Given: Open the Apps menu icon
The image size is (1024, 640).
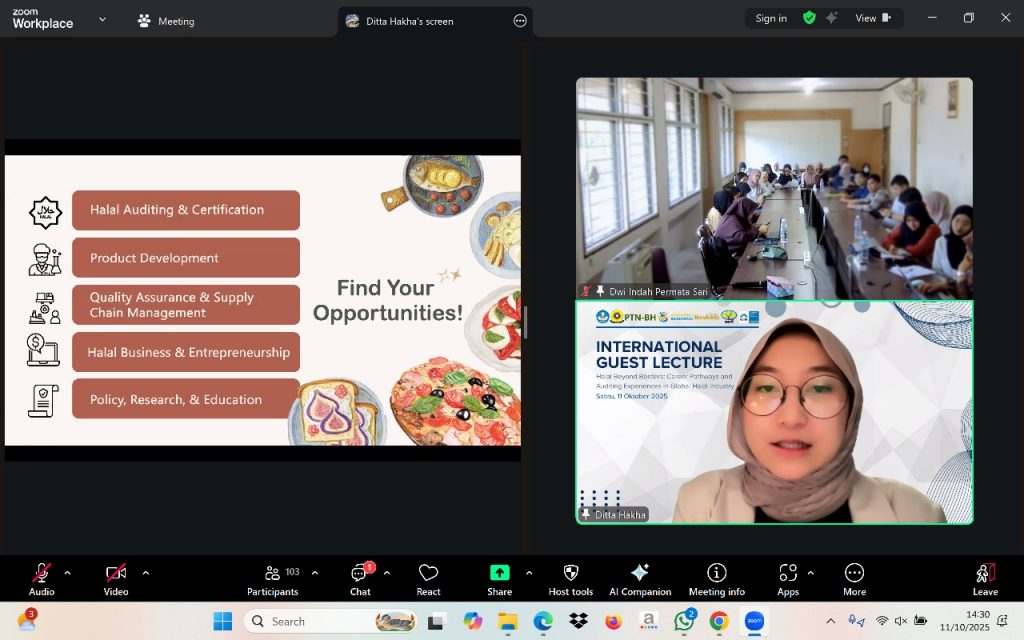Looking at the screenshot, I should pos(787,573).
